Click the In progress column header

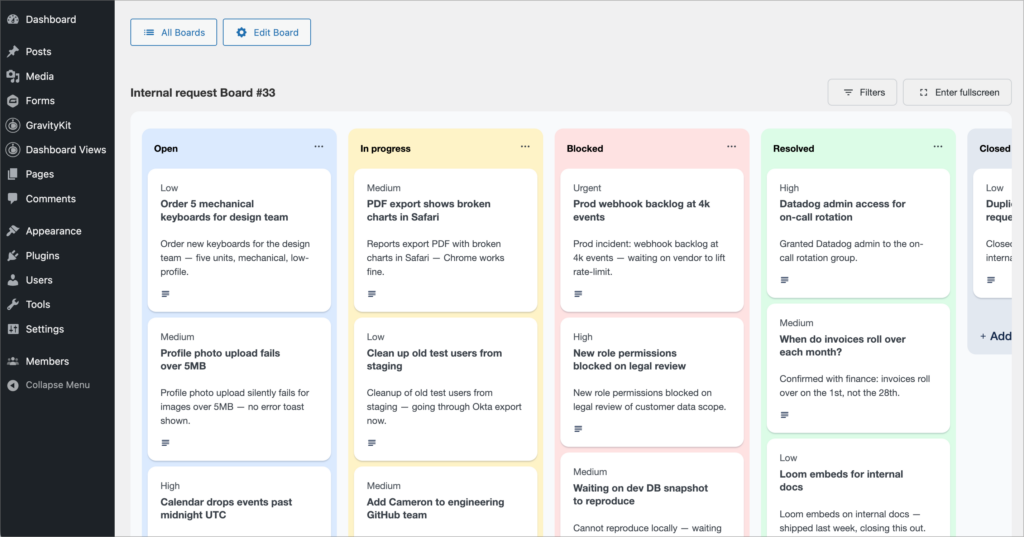point(385,148)
